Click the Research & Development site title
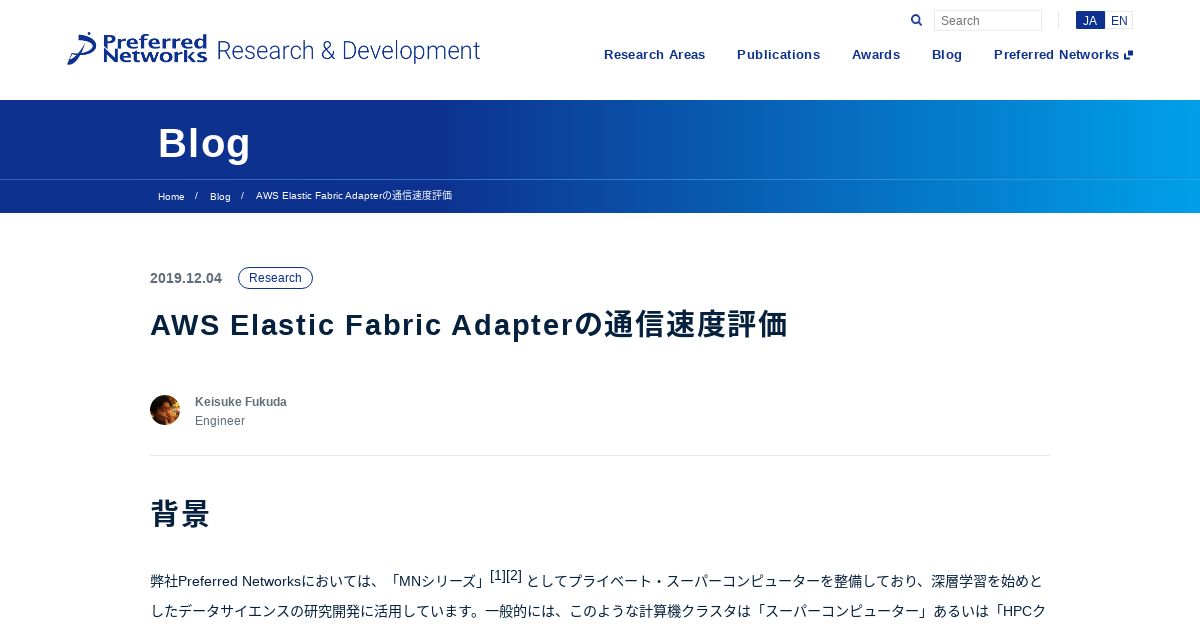The width and height of the screenshot is (1200, 630). point(348,51)
